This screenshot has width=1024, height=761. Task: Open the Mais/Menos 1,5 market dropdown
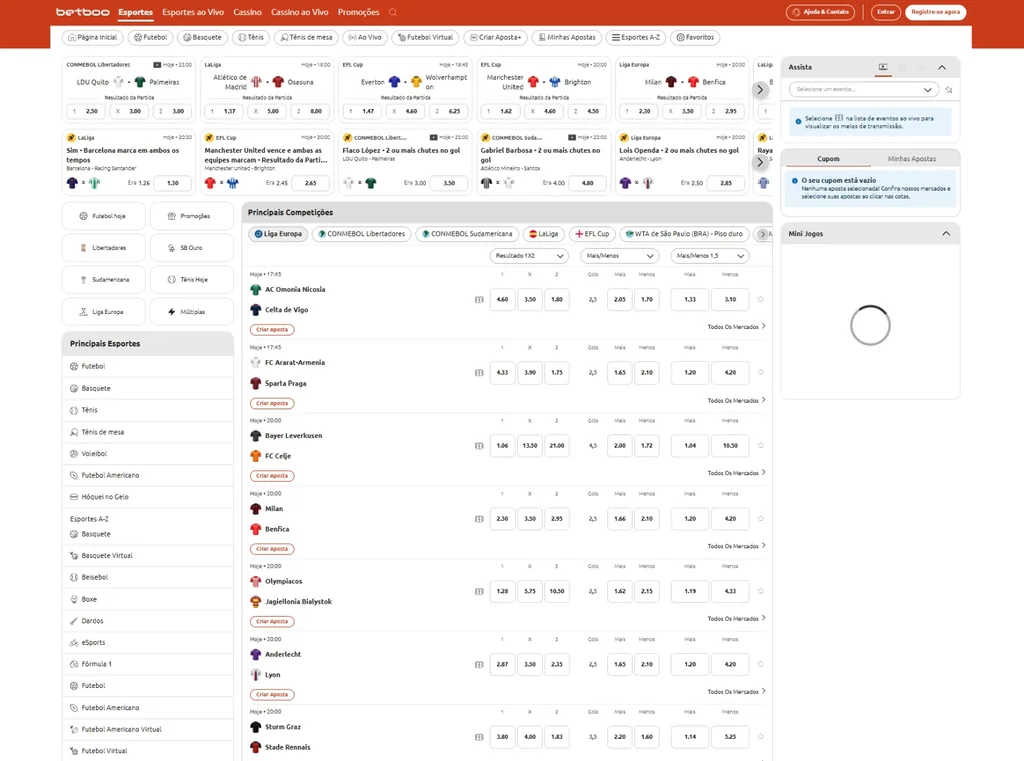(710, 256)
